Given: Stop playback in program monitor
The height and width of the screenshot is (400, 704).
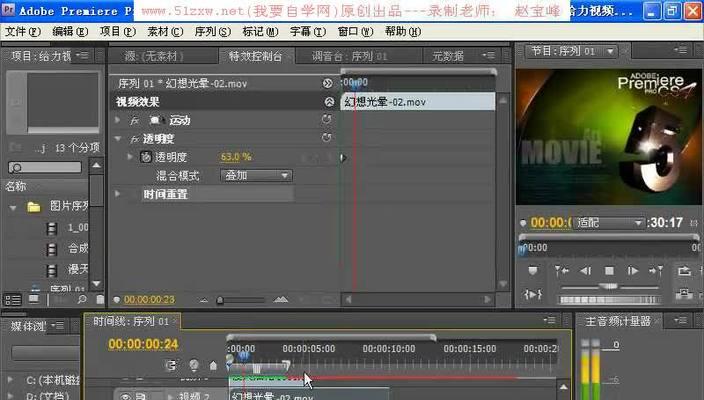Looking at the screenshot, I should coord(609,271).
